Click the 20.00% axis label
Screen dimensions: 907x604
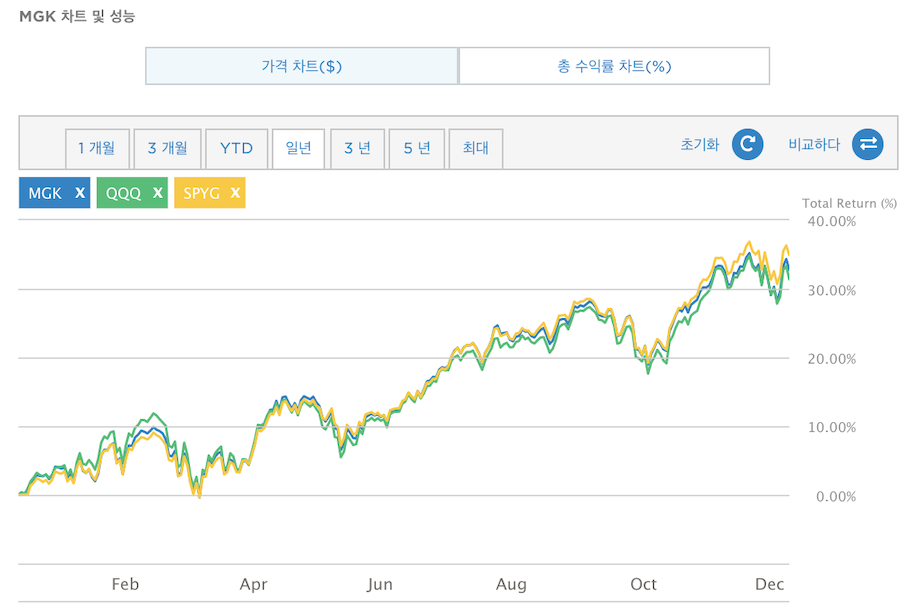pos(832,359)
